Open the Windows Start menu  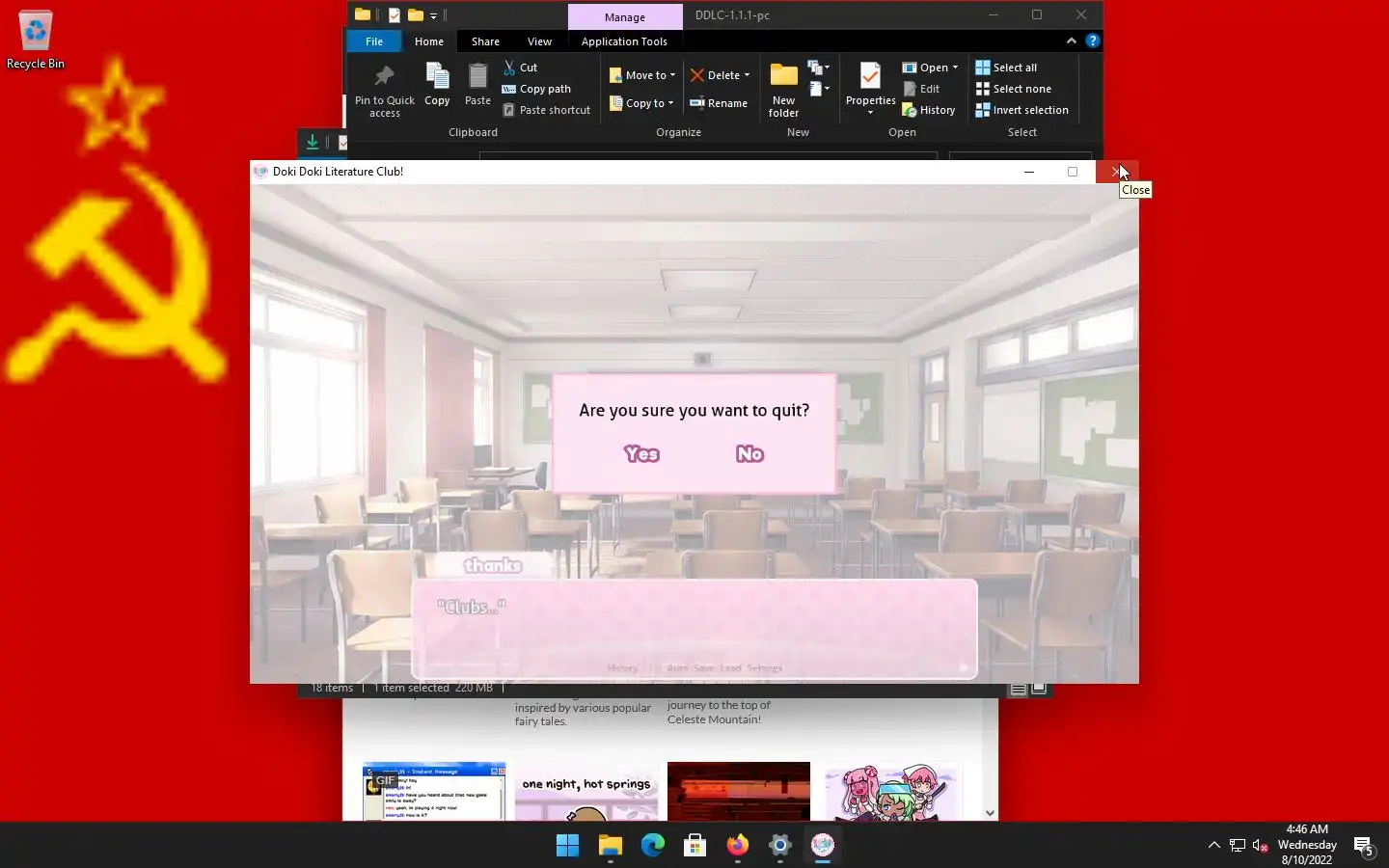point(567,846)
